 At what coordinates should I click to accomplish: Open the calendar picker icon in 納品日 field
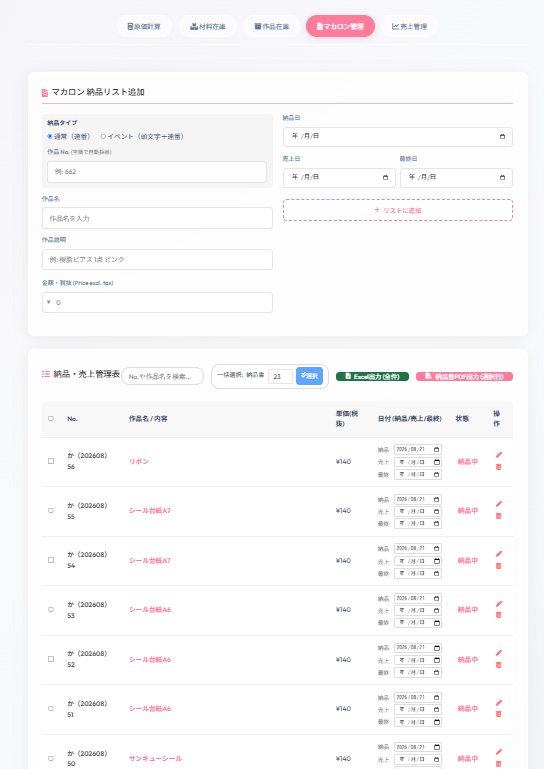[502, 136]
